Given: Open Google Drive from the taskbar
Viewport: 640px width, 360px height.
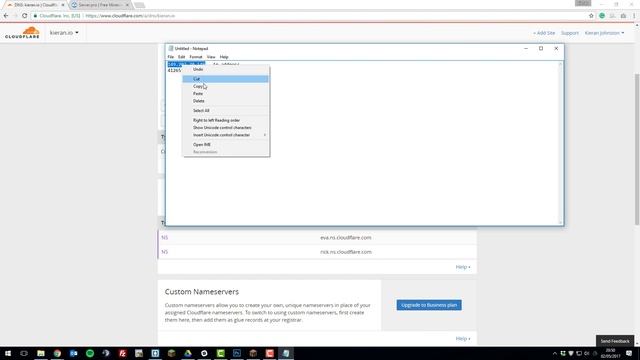Looking at the screenshot, I should 188,353.
